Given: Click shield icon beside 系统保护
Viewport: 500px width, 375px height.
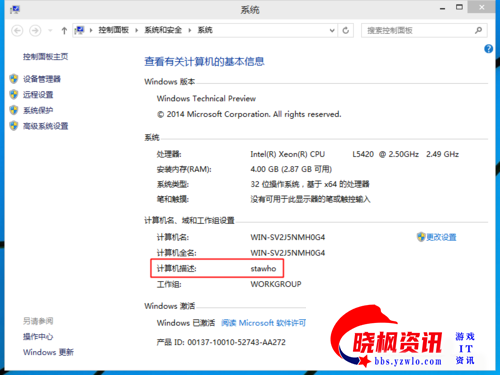Looking at the screenshot, I should (14, 110).
